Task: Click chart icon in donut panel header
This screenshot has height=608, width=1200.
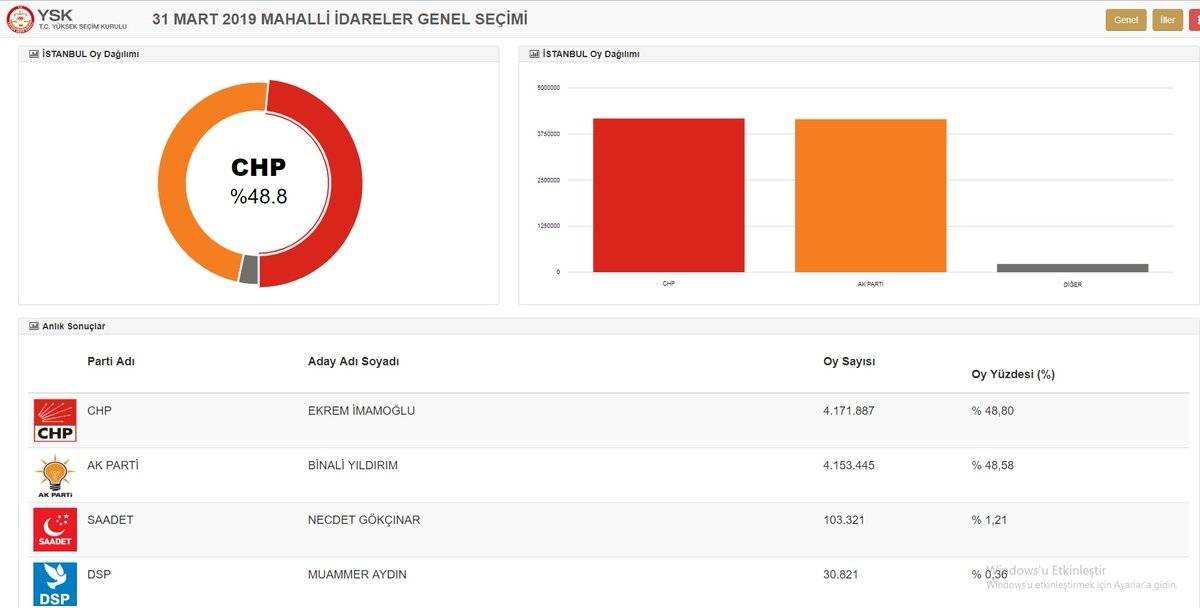Action: click(34, 54)
